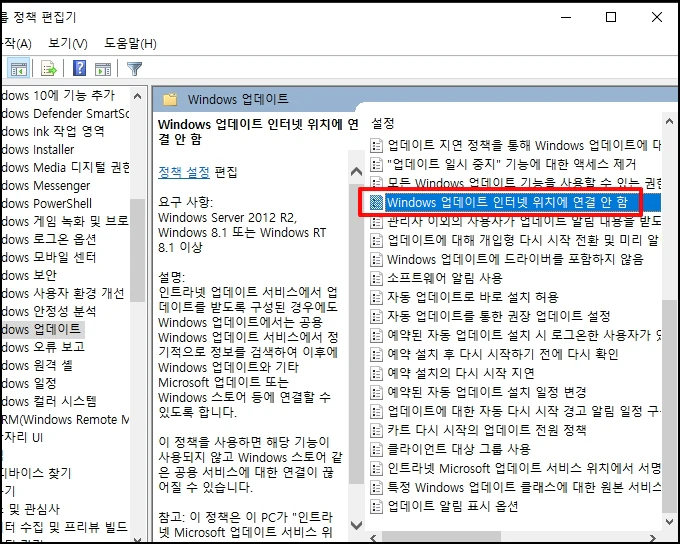Click icon beside 자동 업데이트로 바로 설치 허용
The width and height of the screenshot is (680, 544).
pos(376,297)
